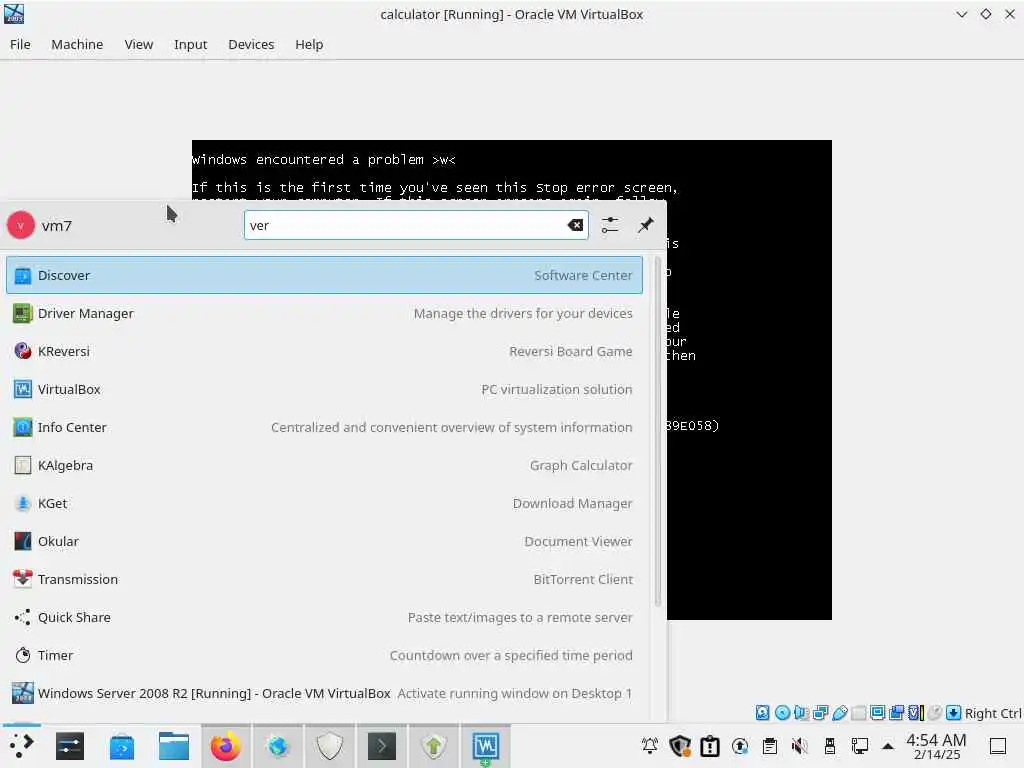Click the Show Desktop button

pos(998,746)
